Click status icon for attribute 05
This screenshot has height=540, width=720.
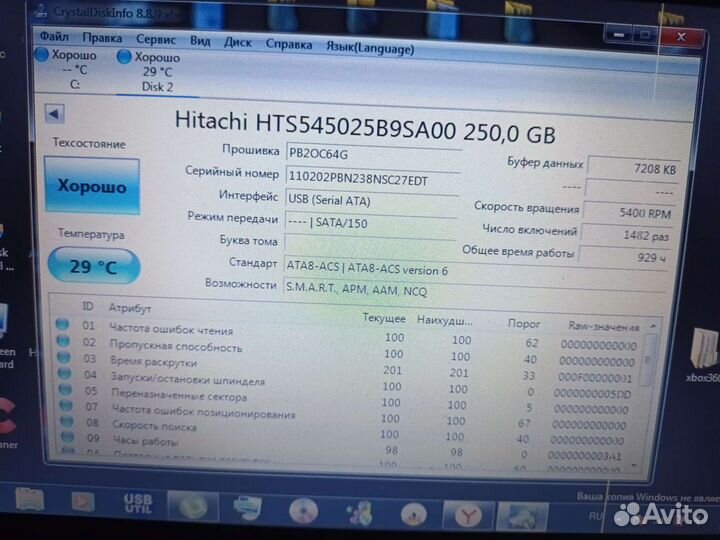[x=66, y=389]
